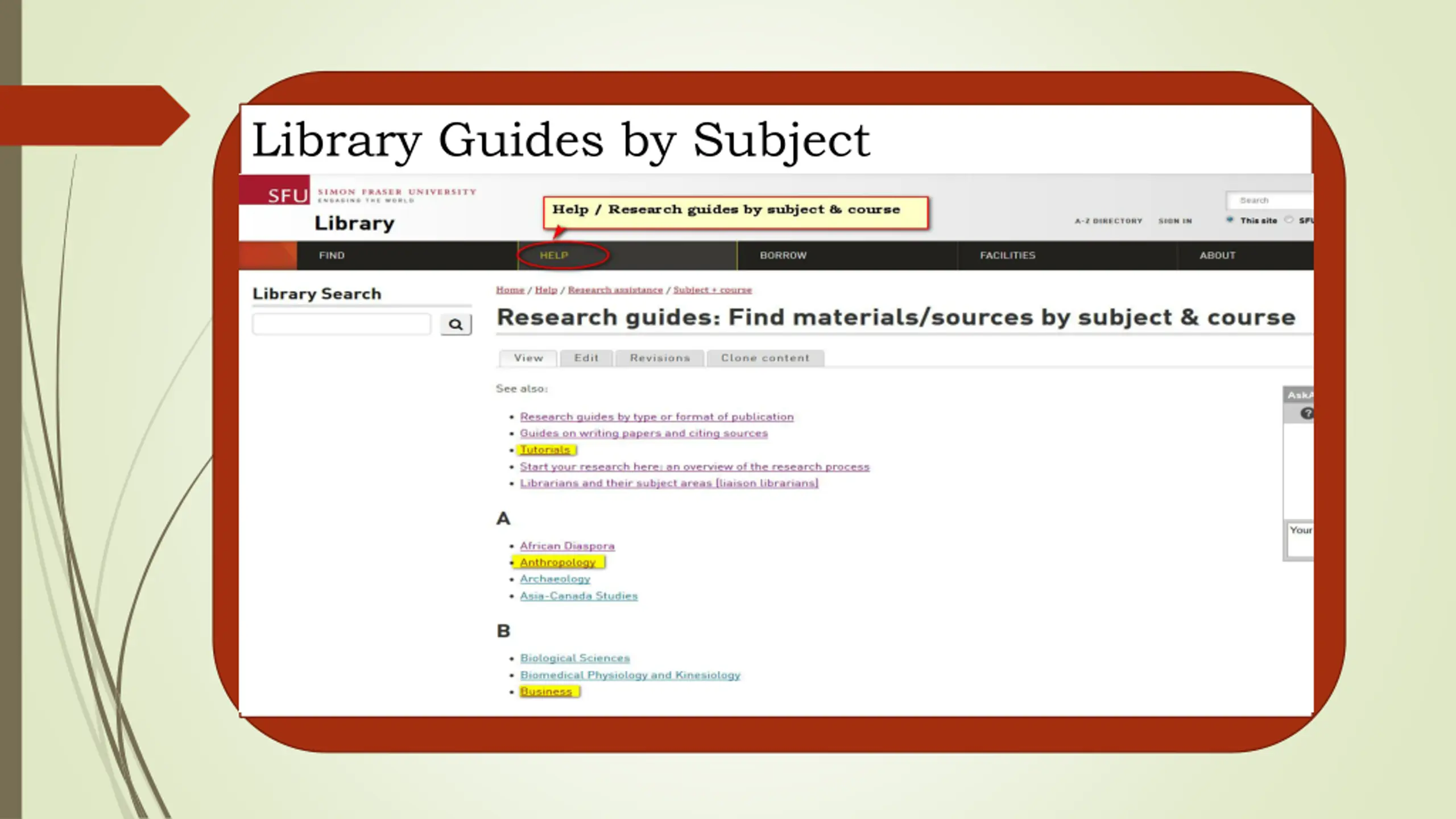Open Guides on writing papers and citing sources
Viewport: 1456px width, 819px height.
click(x=644, y=433)
